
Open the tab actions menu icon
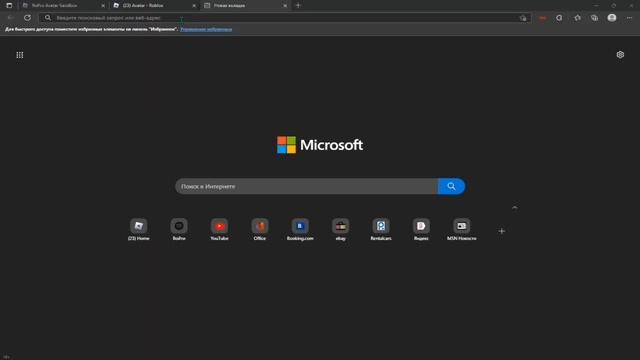(9, 5)
